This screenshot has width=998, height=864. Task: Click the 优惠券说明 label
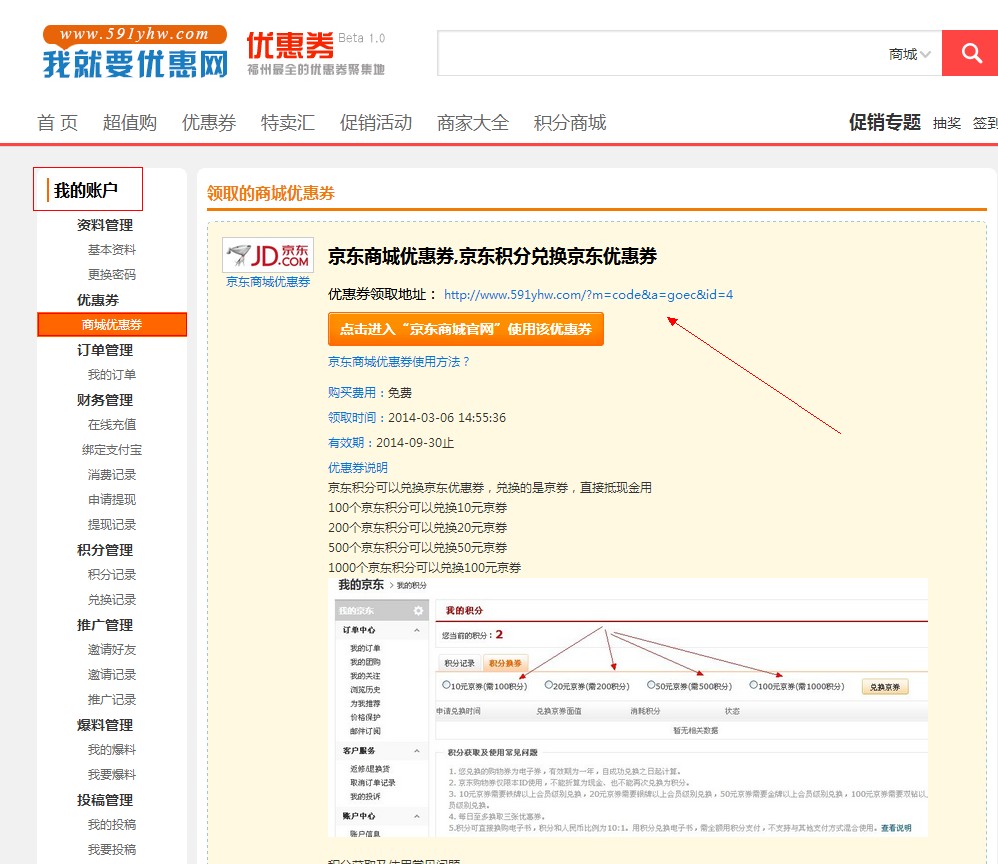pos(358,467)
